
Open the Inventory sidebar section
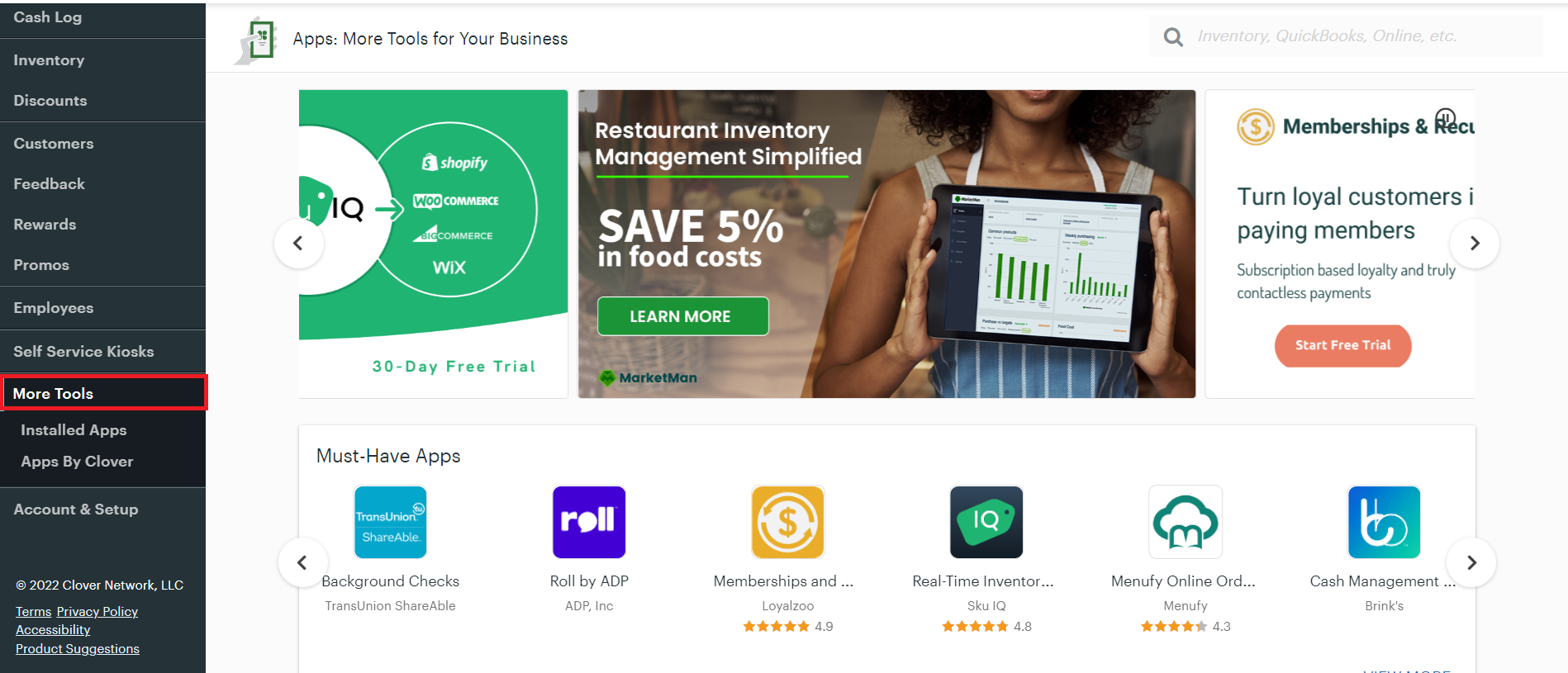click(x=49, y=60)
